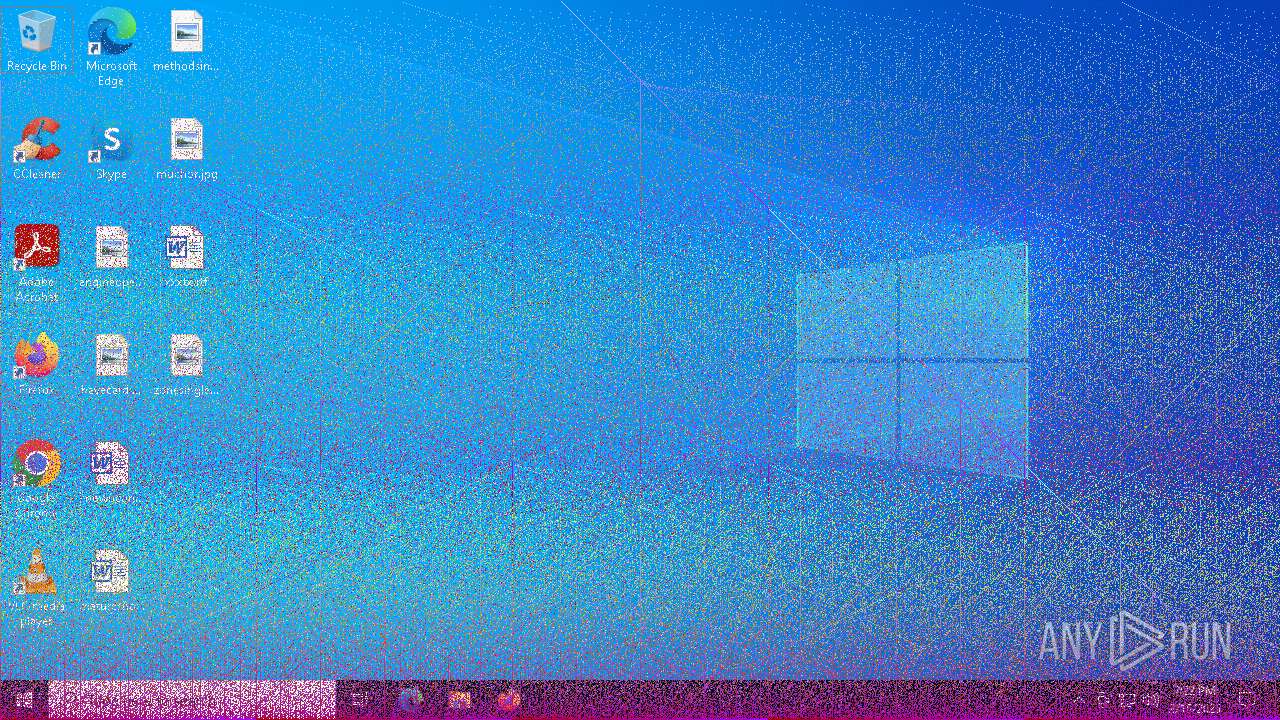The image size is (1280, 720).
Task: Select the Firefox desktop shortcut
Action: point(37,365)
